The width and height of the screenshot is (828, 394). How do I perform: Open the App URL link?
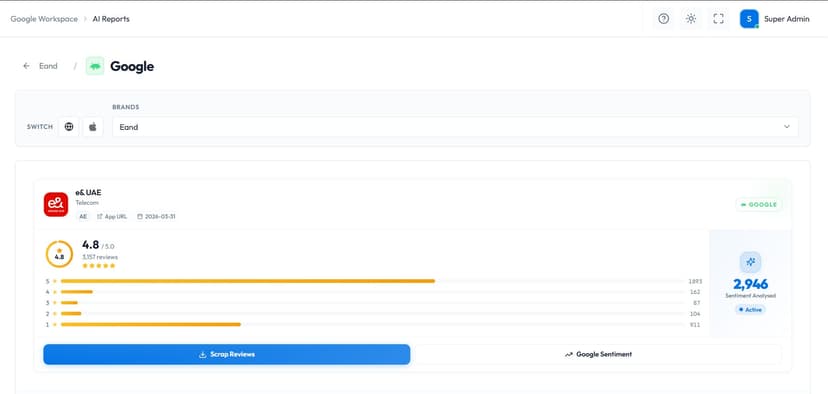tap(112, 217)
